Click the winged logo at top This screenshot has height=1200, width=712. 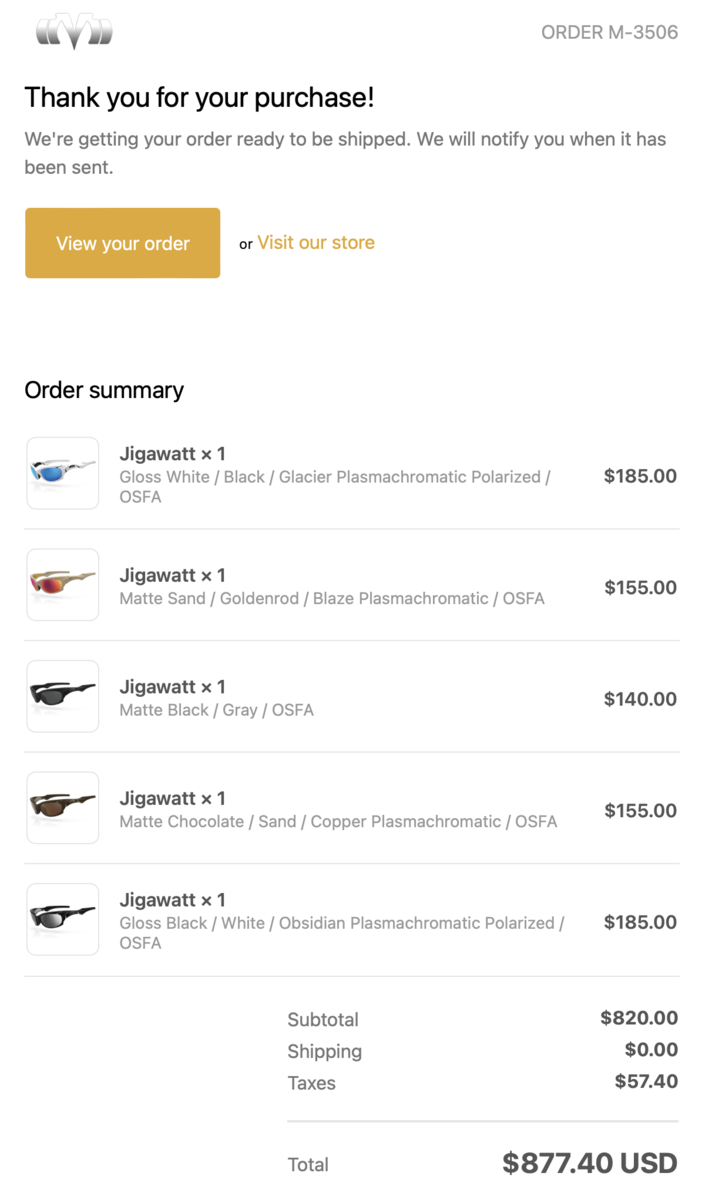74,31
